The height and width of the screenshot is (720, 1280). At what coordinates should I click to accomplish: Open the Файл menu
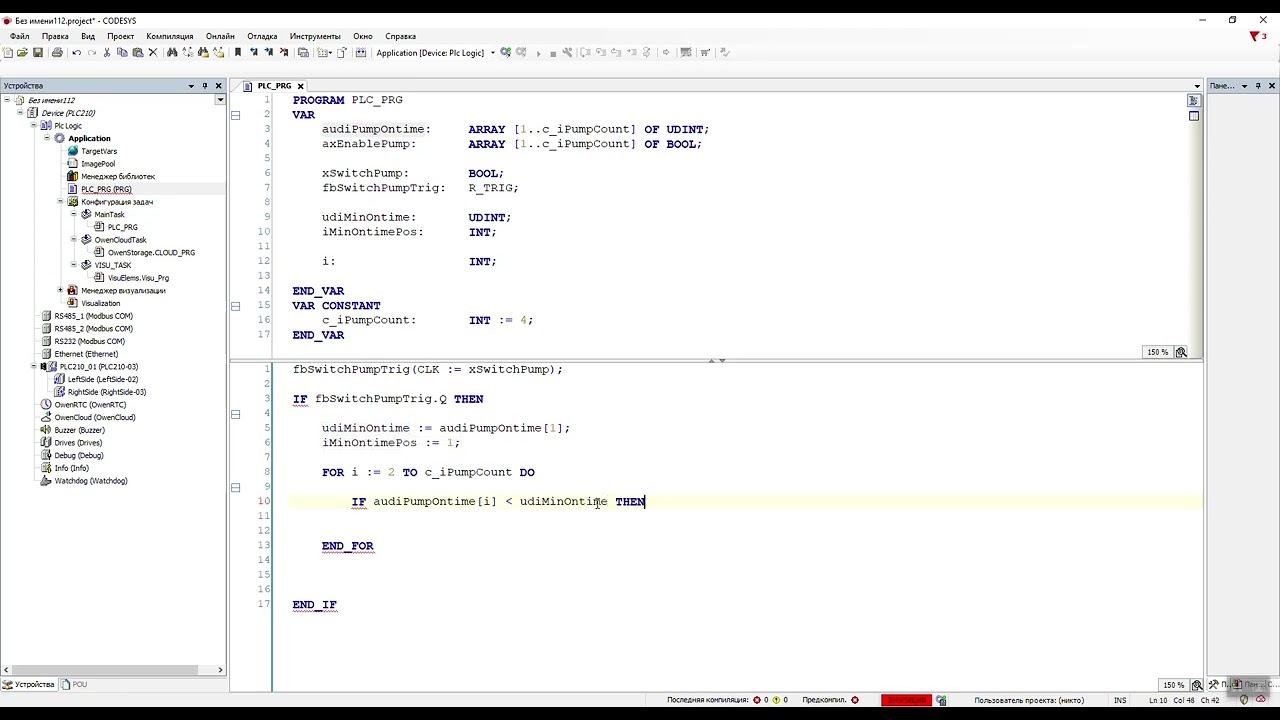[x=20, y=36]
